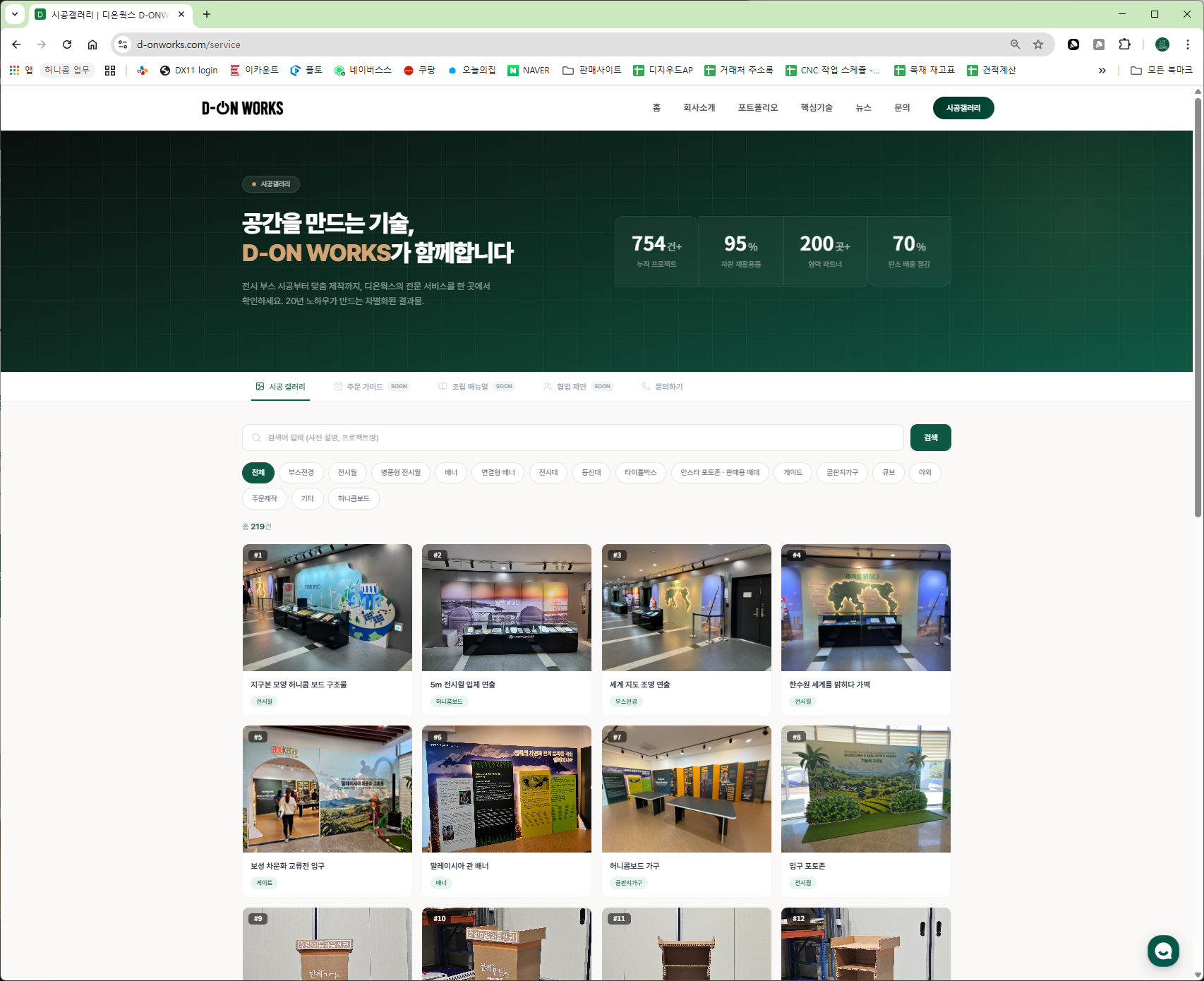Open the browser profile avatar

click(x=1162, y=44)
